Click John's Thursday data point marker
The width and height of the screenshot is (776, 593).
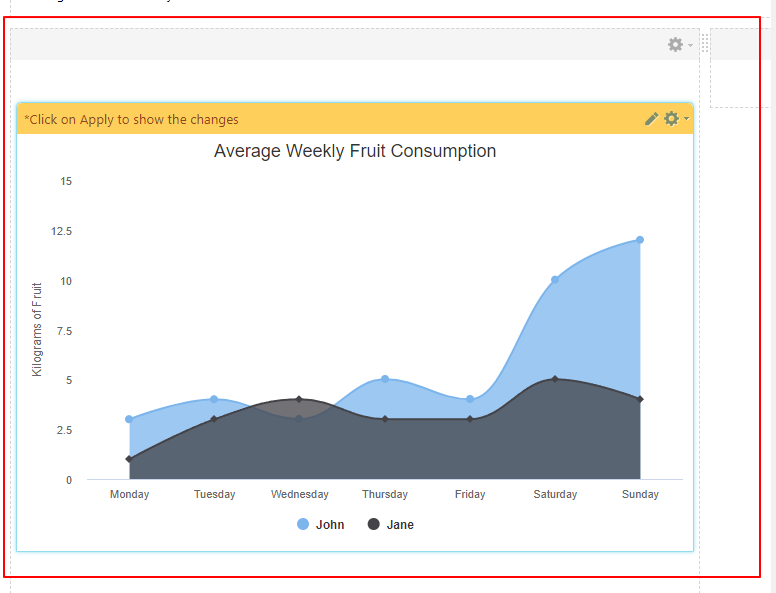[385, 379]
